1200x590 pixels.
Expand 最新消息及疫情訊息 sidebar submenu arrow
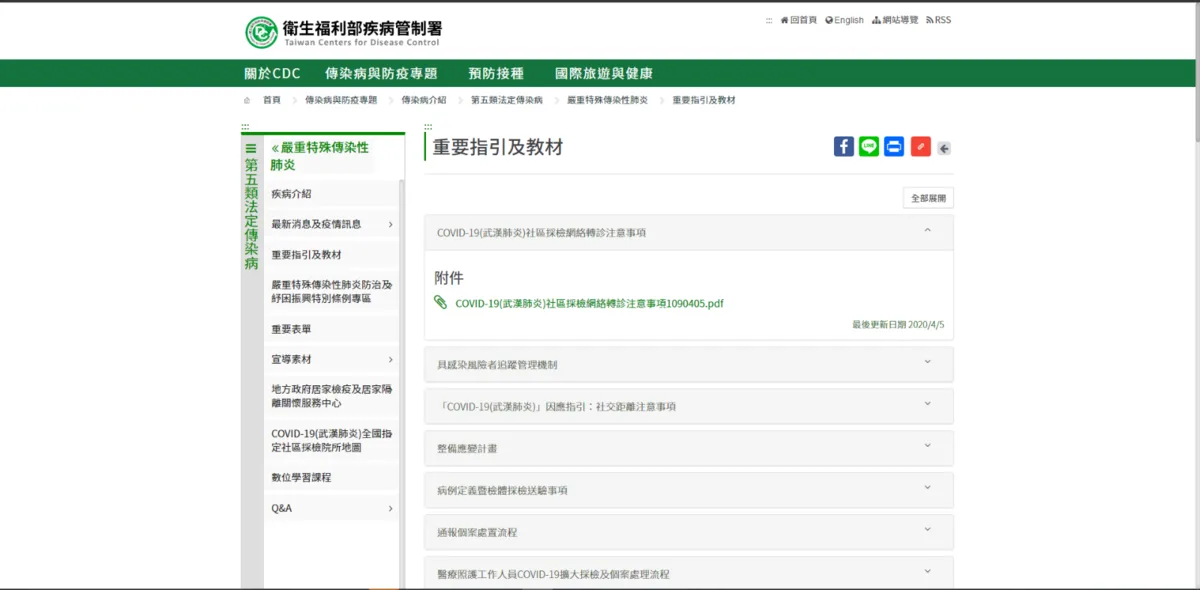click(x=390, y=224)
